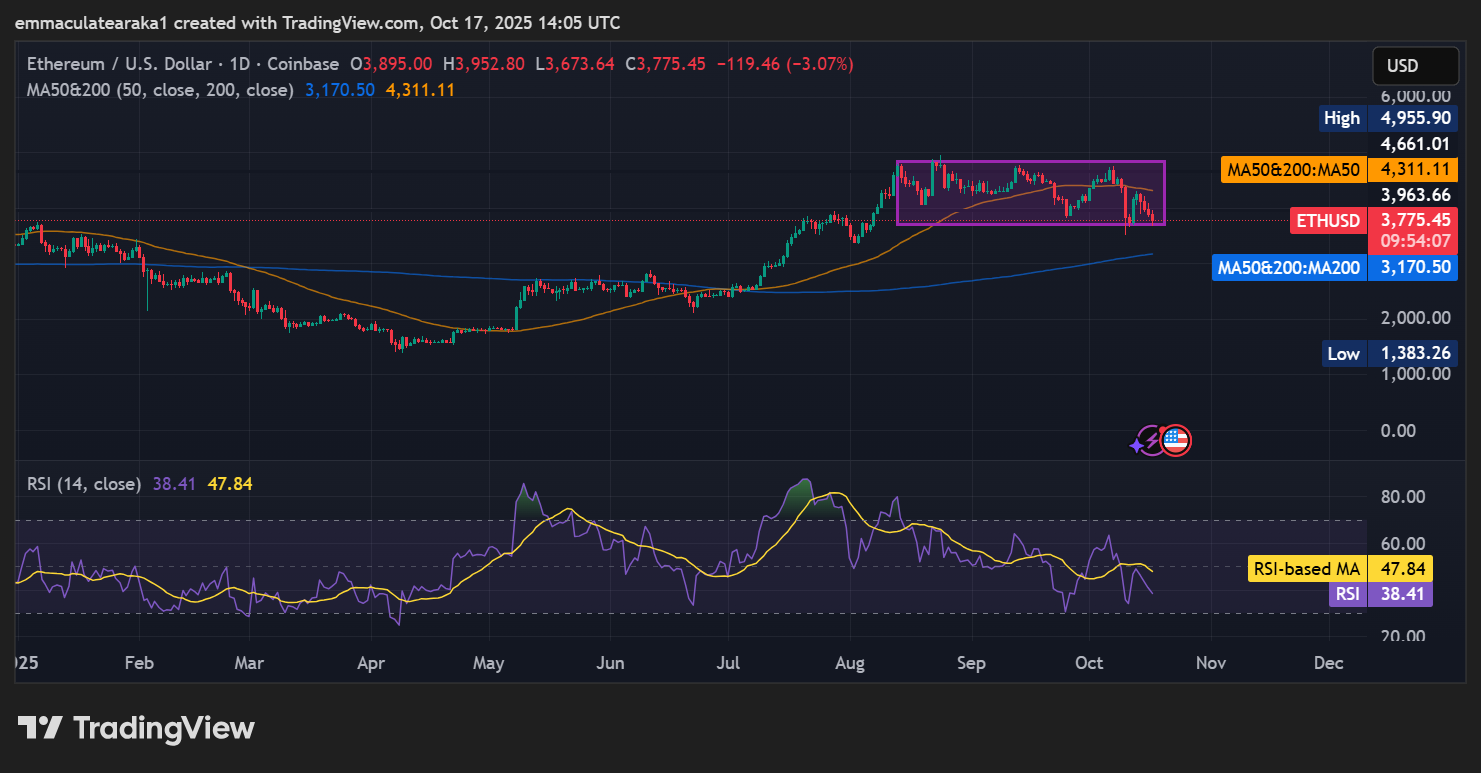Click the Low 1,383.26 price marker

1388,353
